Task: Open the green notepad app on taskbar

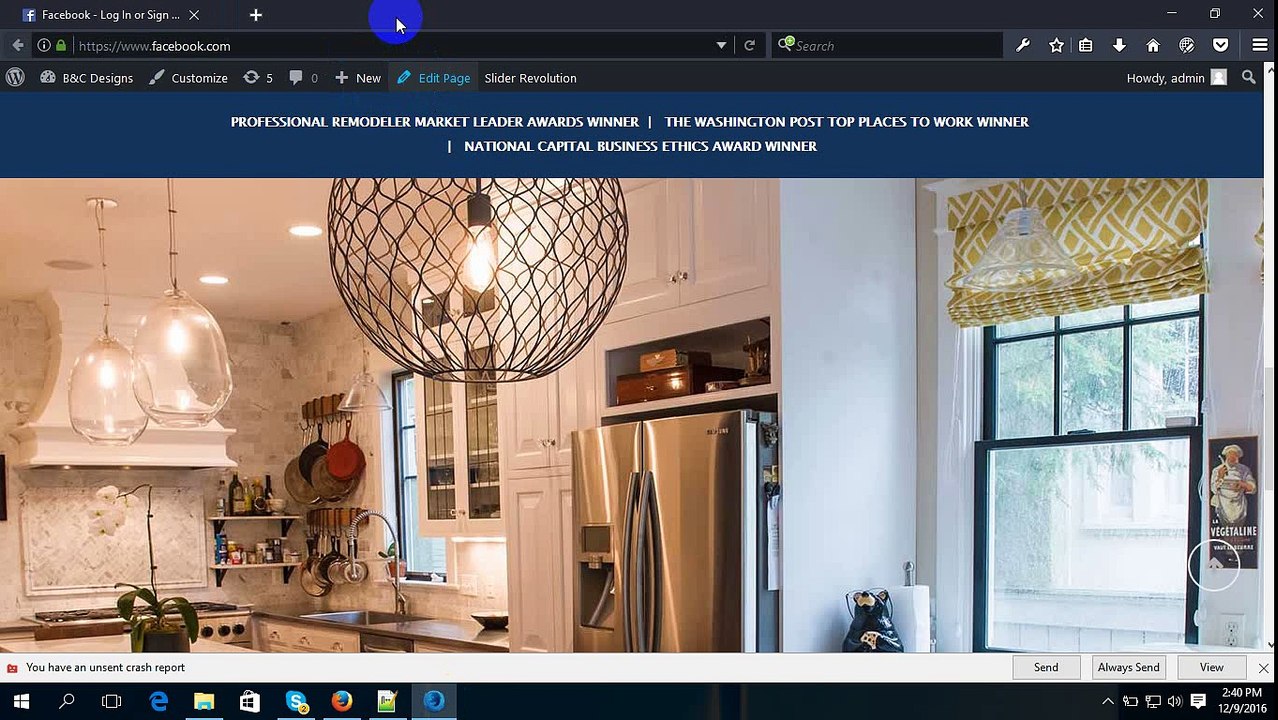Action: (387, 701)
